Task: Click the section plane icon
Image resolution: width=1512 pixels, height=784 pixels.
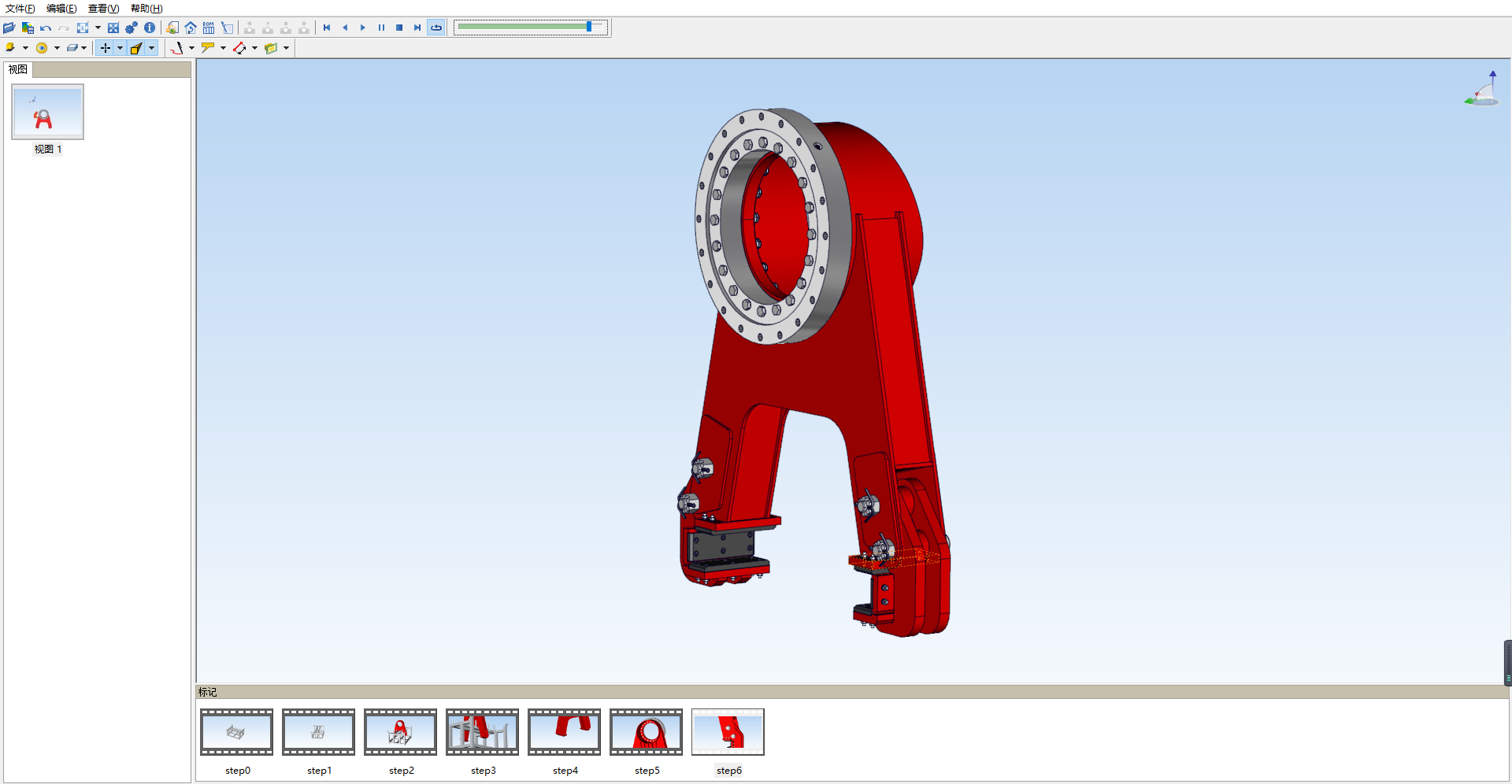Action: pos(72,48)
